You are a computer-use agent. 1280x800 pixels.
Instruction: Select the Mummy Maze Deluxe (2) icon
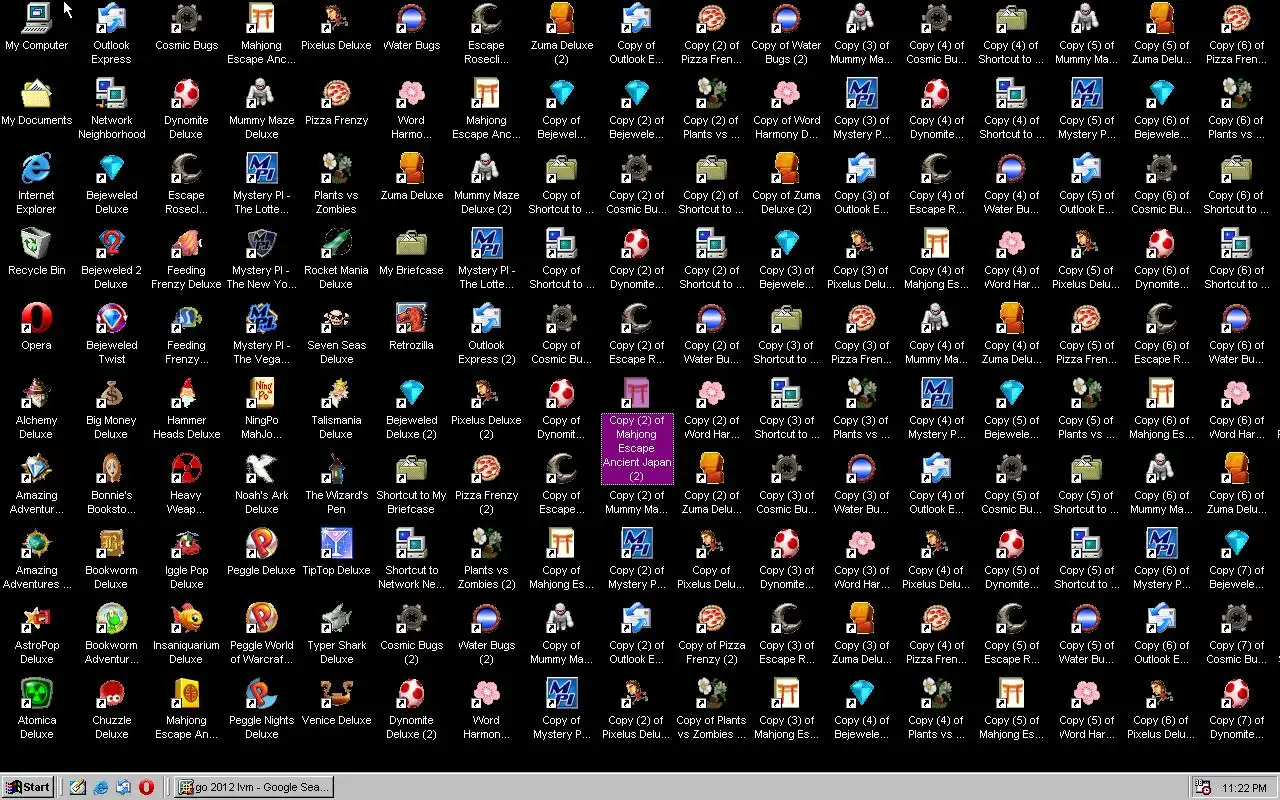tap(487, 185)
